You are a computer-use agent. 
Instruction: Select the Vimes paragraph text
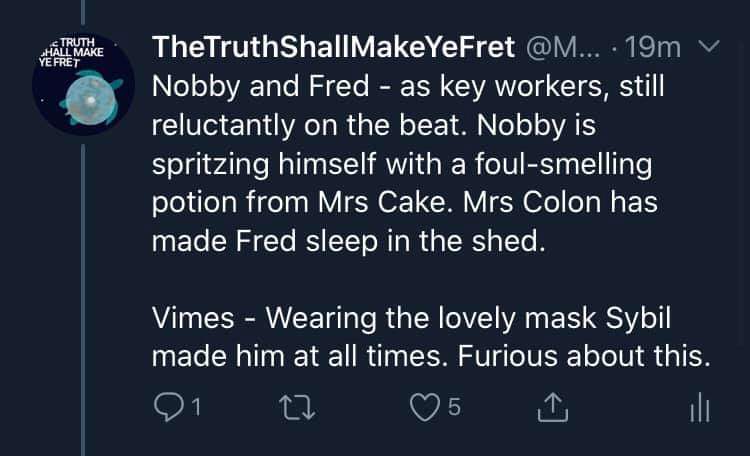tap(431, 337)
